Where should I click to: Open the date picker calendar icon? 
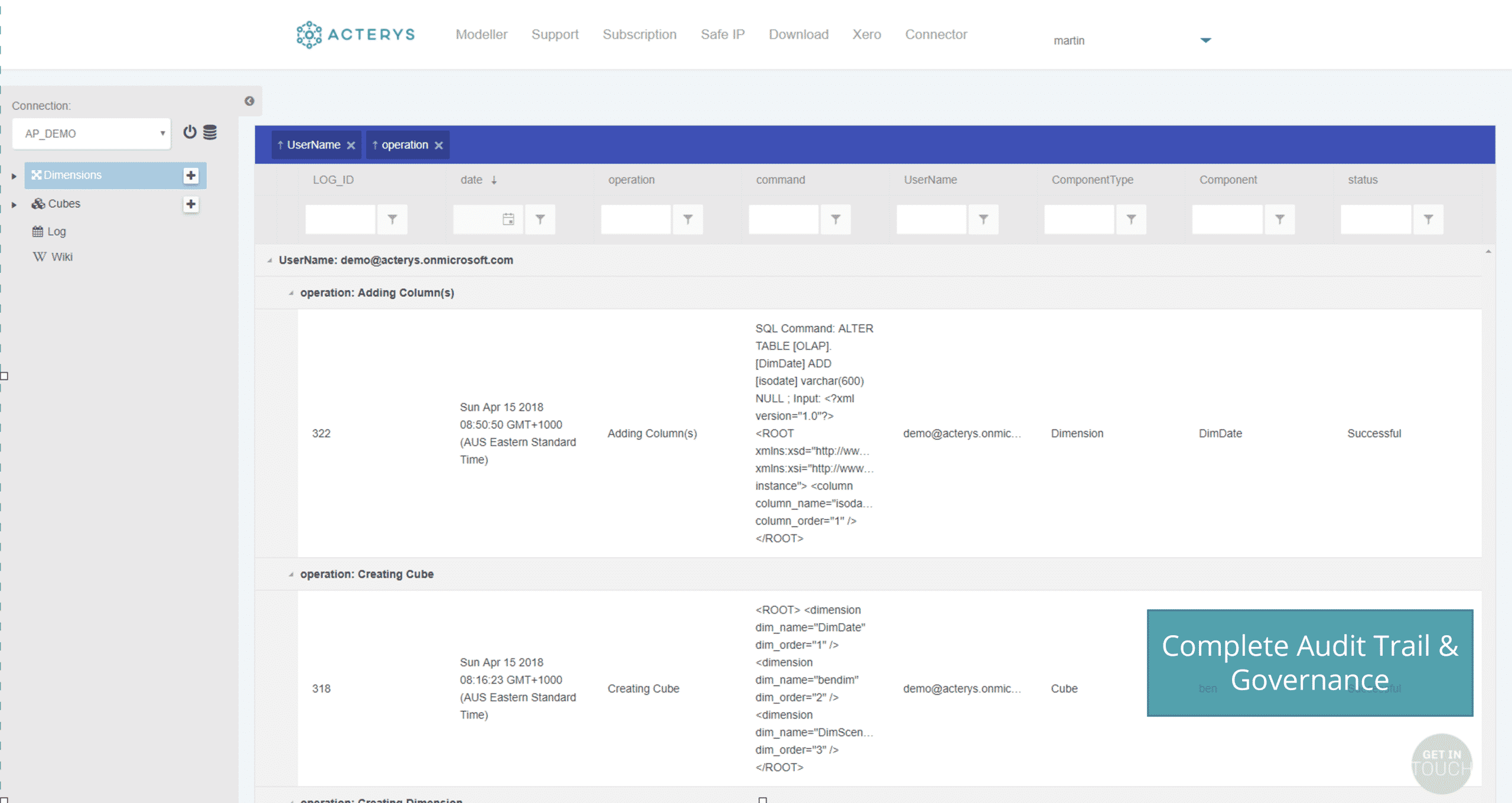pyautogui.click(x=509, y=219)
